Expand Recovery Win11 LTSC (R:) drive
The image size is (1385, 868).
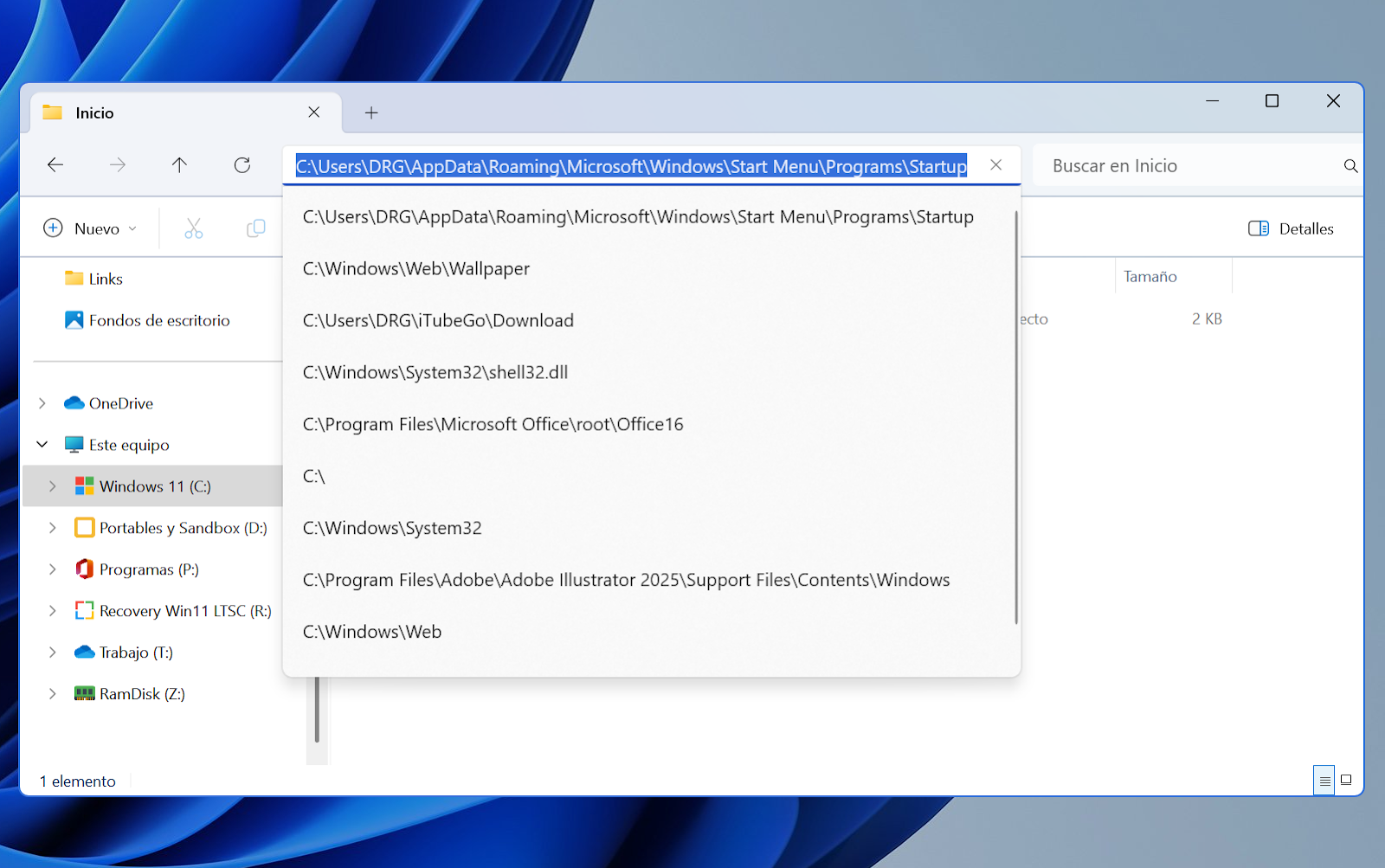(53, 611)
